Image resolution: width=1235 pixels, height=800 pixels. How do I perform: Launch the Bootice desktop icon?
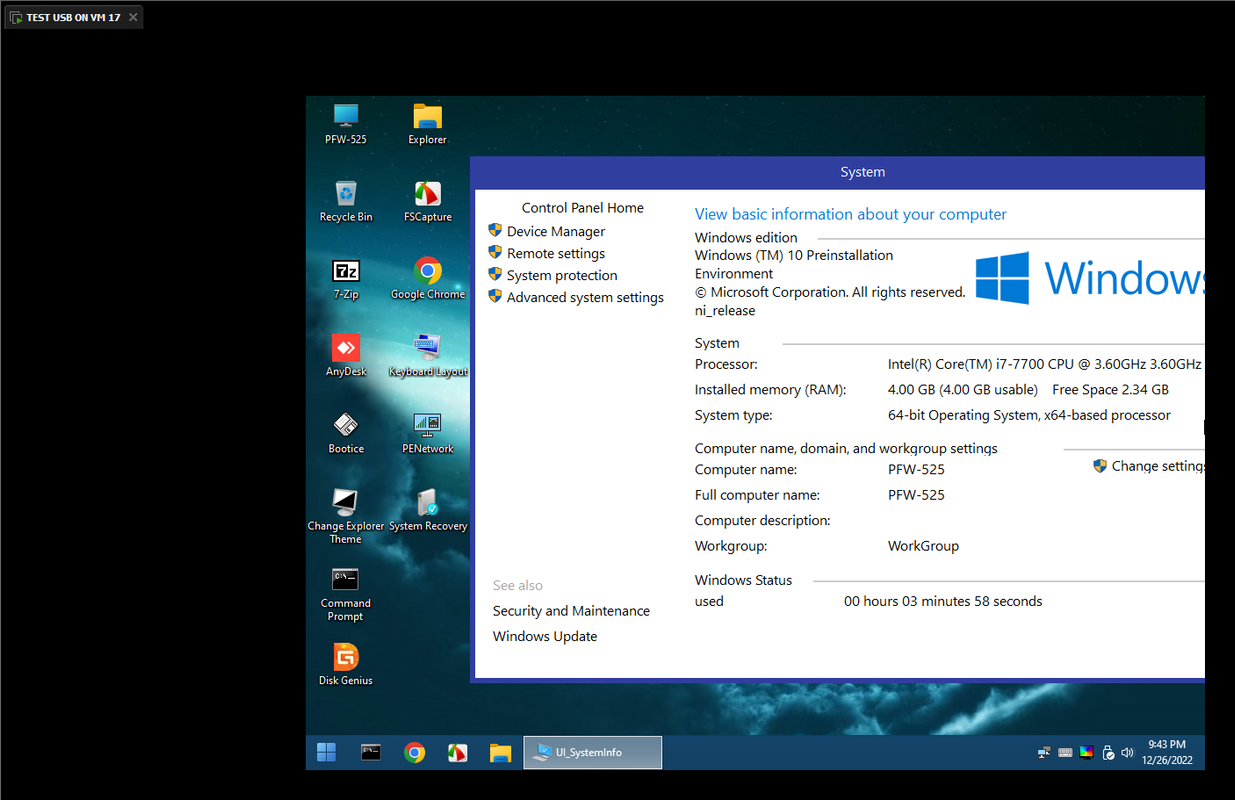point(346,433)
